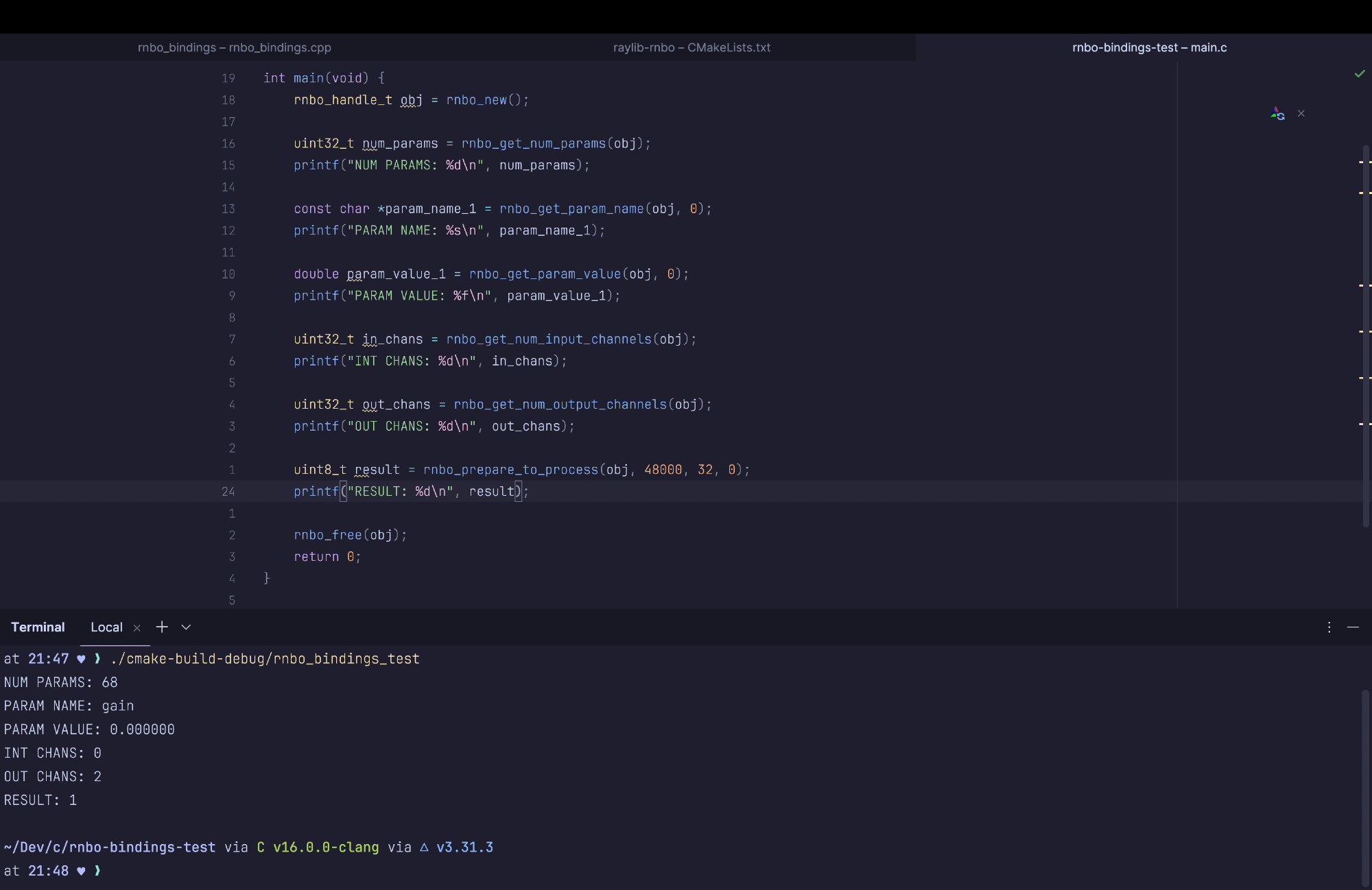Click the terminal vertical scrollbar
The width and height of the screenshot is (1372, 890).
point(1366,789)
